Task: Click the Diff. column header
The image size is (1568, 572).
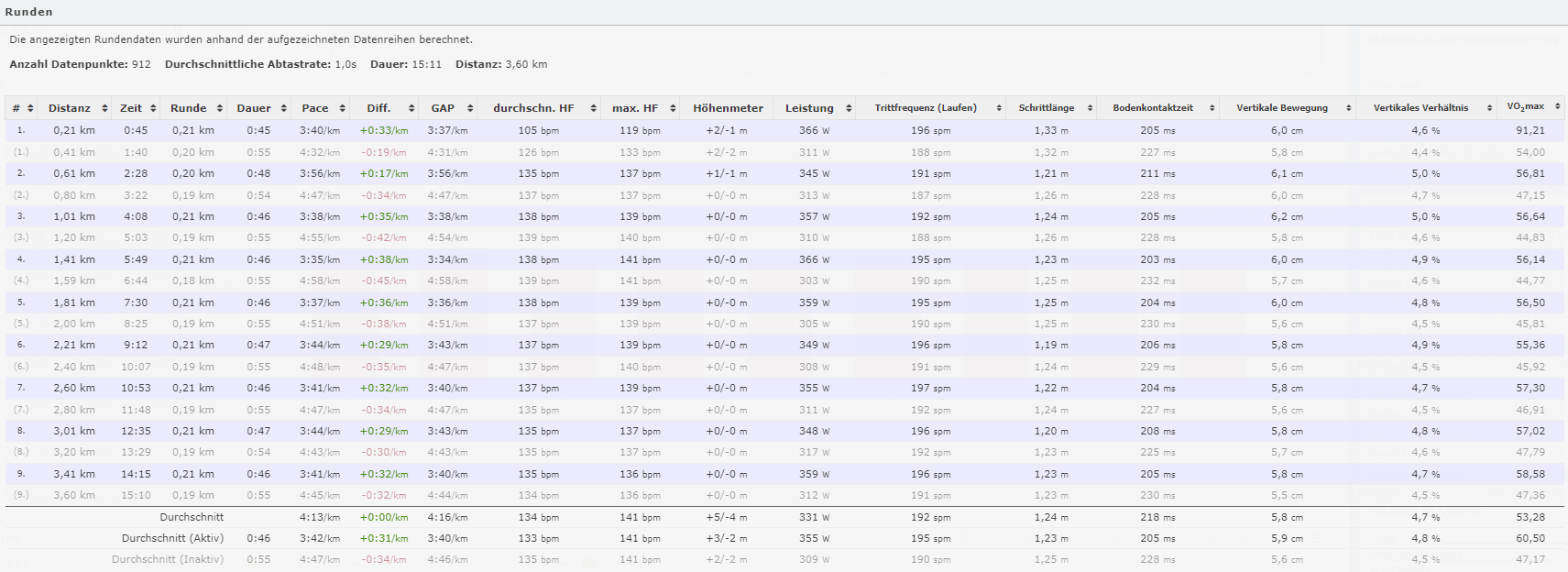Action: pyautogui.click(x=378, y=108)
